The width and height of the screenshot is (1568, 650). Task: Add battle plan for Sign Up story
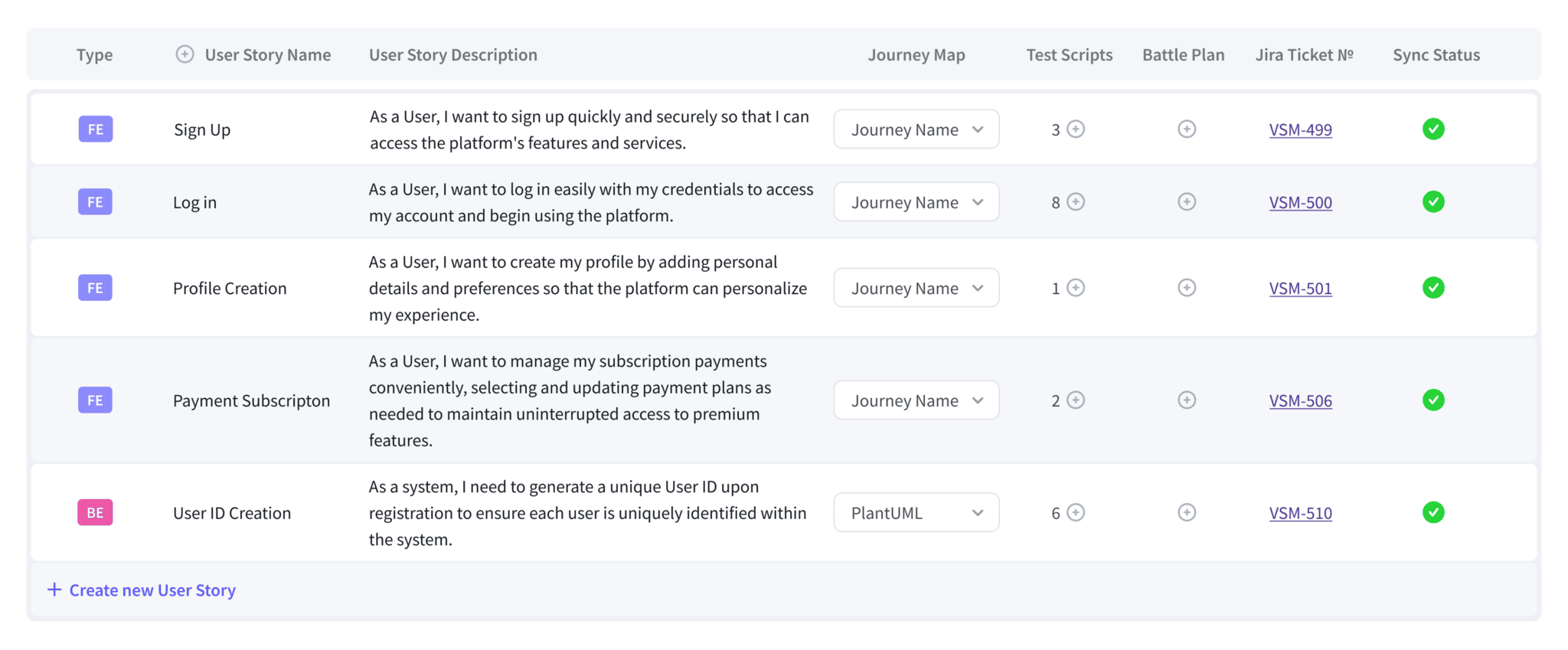click(x=1187, y=129)
